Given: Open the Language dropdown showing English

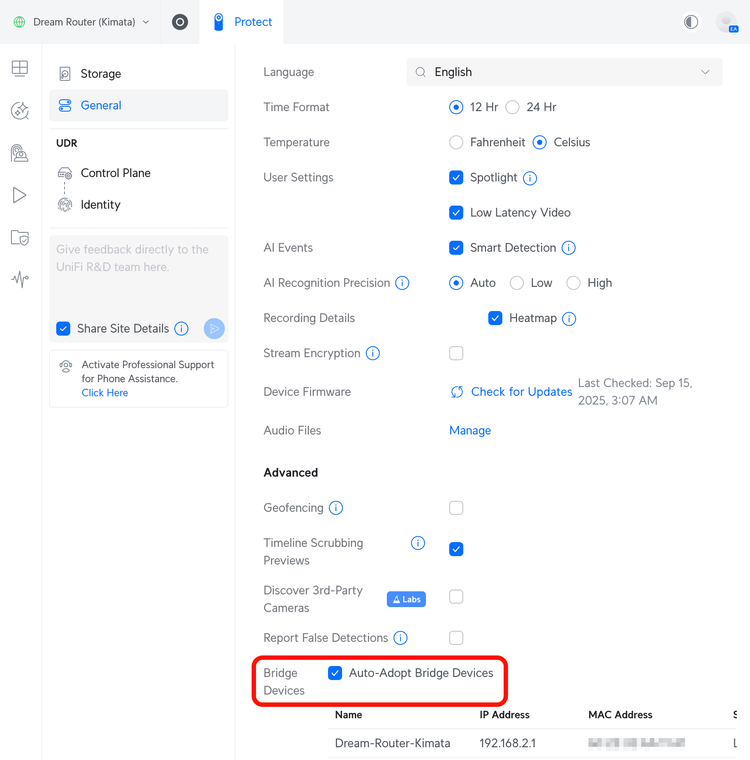Looking at the screenshot, I should point(564,72).
